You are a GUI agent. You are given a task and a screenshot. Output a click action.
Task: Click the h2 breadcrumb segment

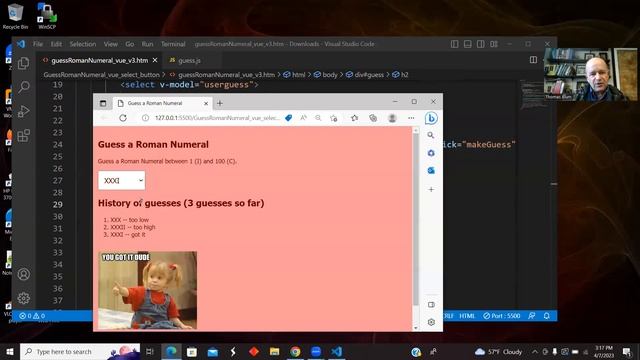pos(400,75)
